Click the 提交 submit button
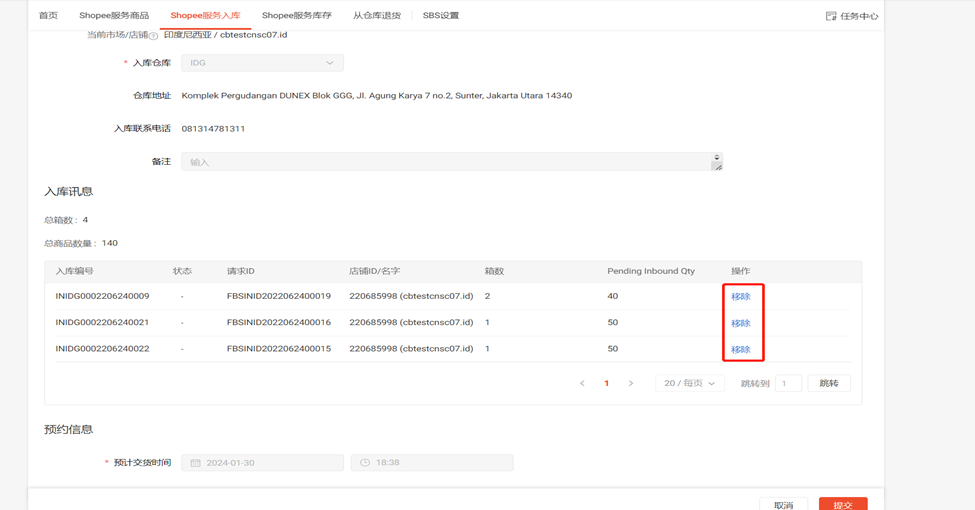This screenshot has height=510, width=975. click(x=842, y=505)
